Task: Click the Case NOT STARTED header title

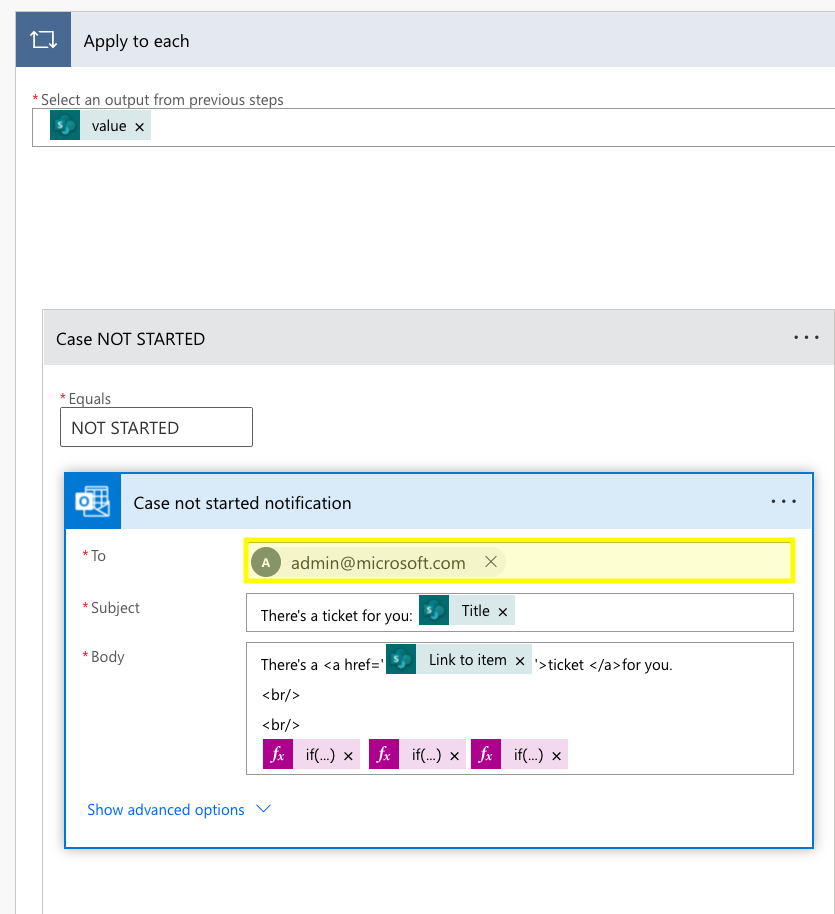Action: point(130,339)
